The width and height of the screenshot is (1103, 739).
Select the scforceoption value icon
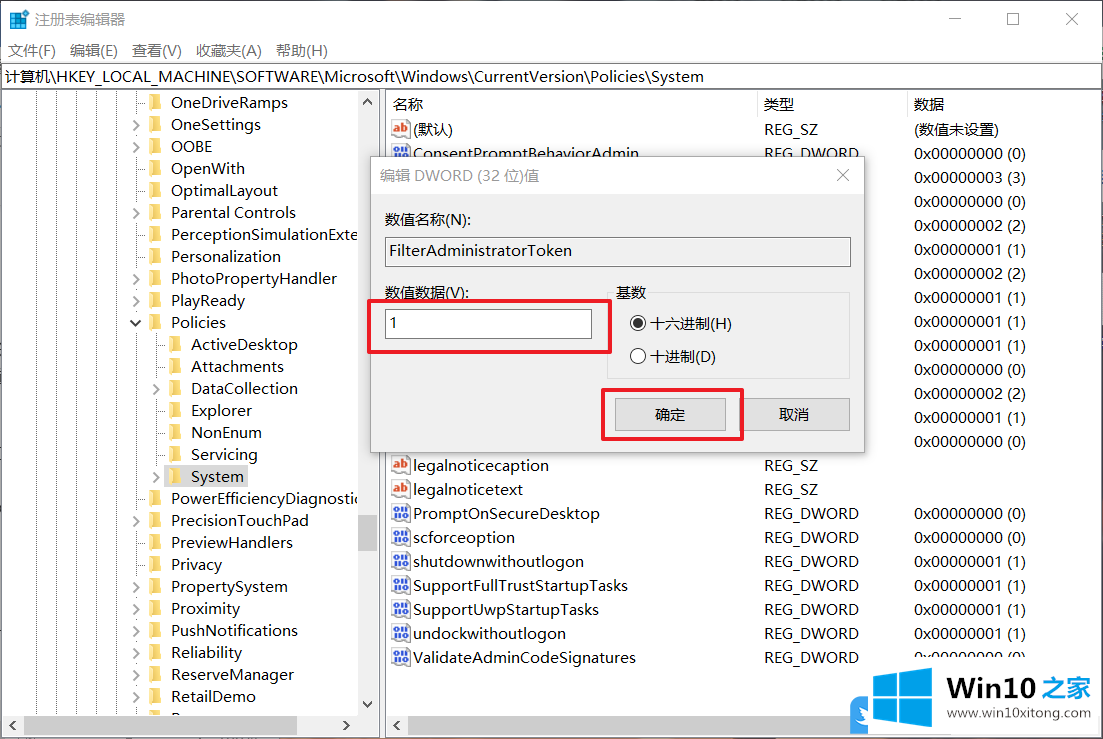coord(400,537)
